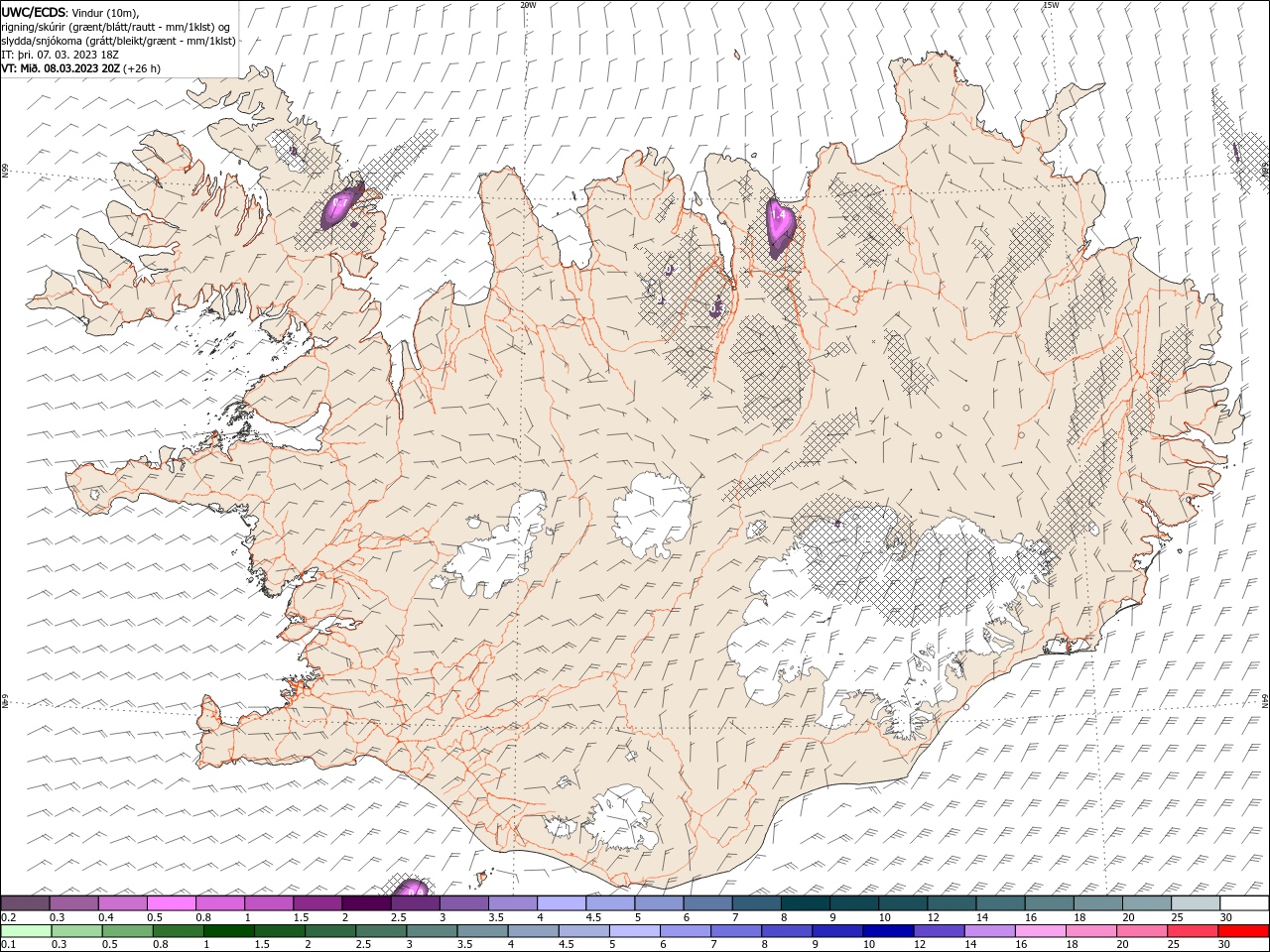Click the purple snowfall blob labeled 0.7
Image resolution: width=1270 pixels, height=952 pixels.
[x=342, y=206]
